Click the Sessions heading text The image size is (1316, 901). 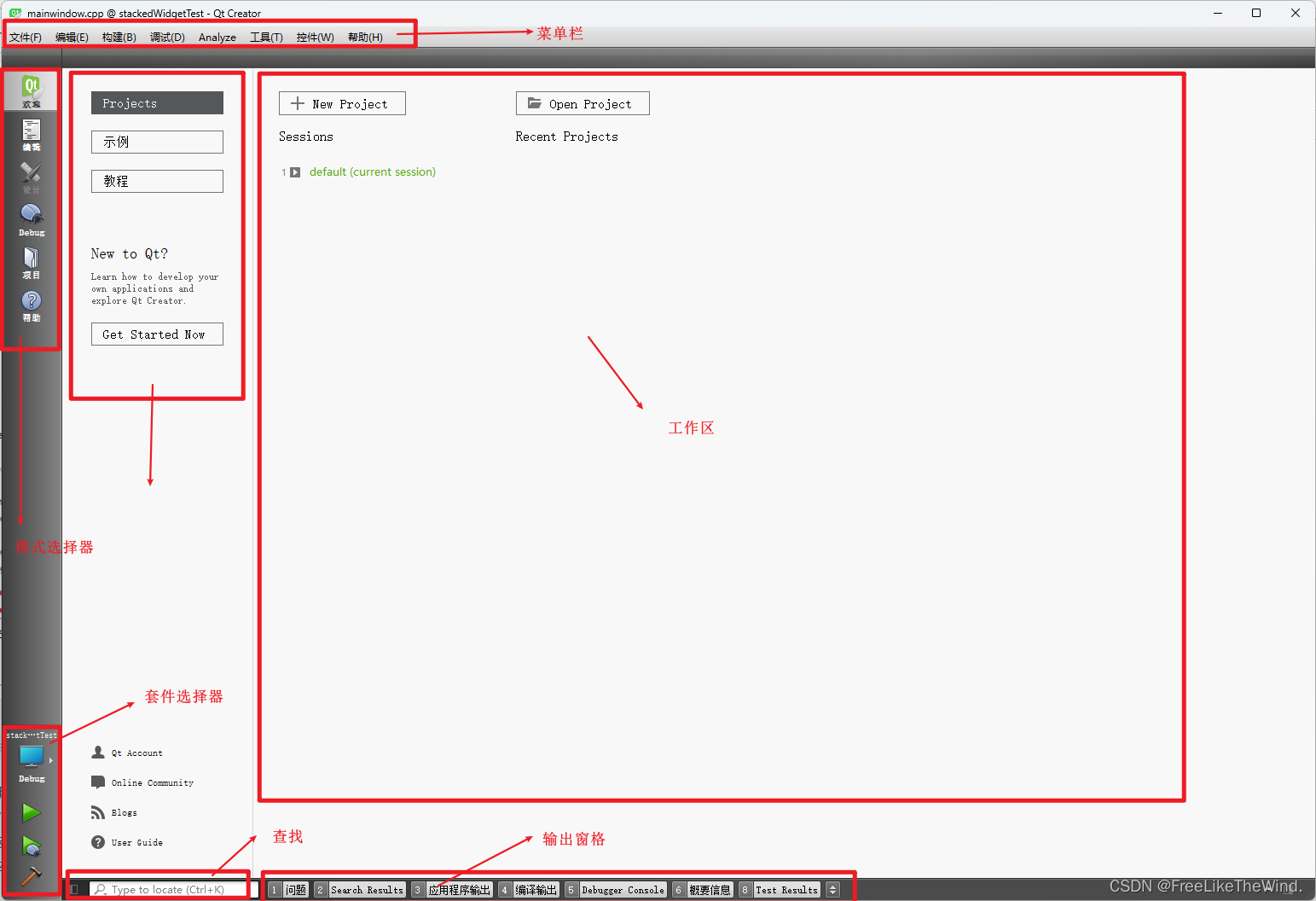coord(306,137)
